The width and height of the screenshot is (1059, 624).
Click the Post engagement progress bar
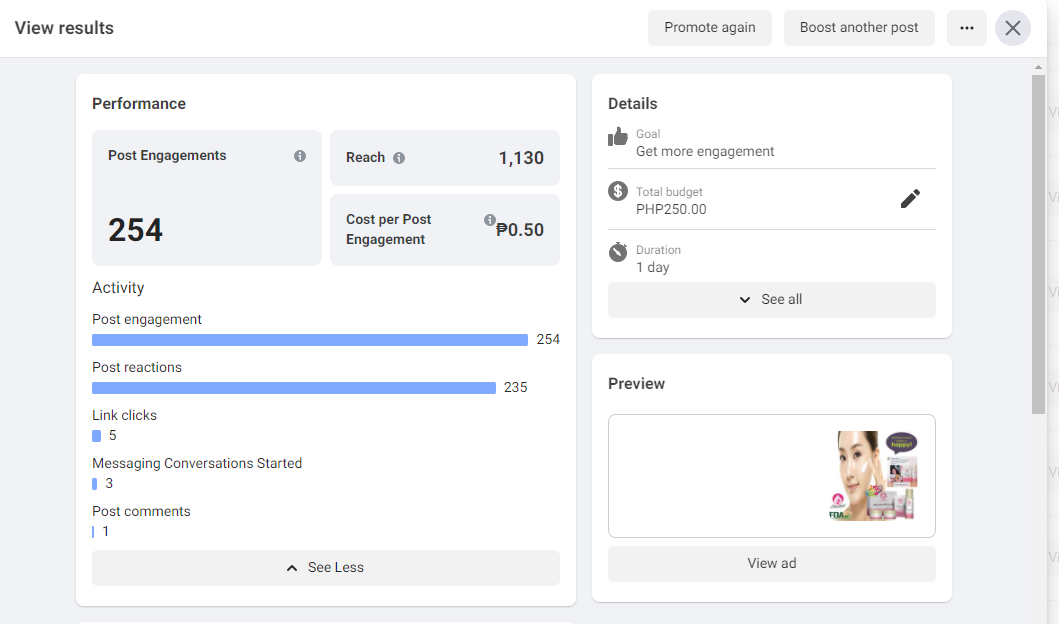click(310, 340)
